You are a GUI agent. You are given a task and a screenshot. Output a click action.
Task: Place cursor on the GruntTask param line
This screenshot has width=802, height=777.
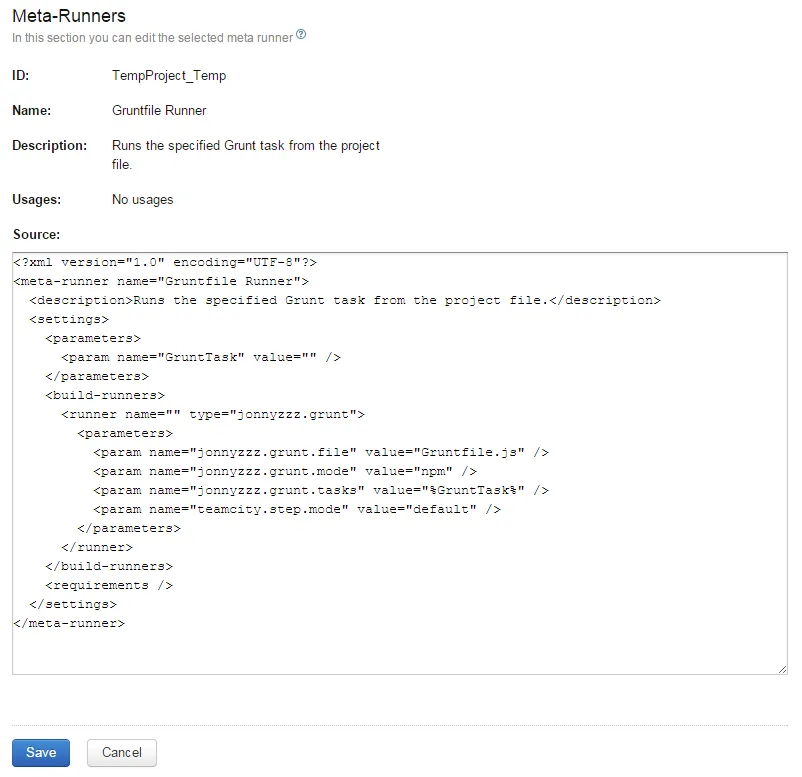pyautogui.click(x=201, y=357)
